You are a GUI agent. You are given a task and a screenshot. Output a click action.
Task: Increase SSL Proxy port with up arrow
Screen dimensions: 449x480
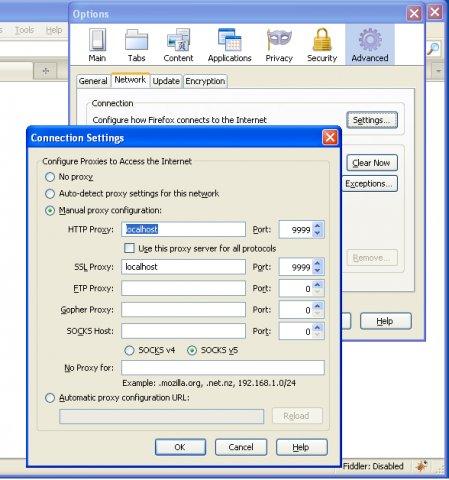click(318, 263)
